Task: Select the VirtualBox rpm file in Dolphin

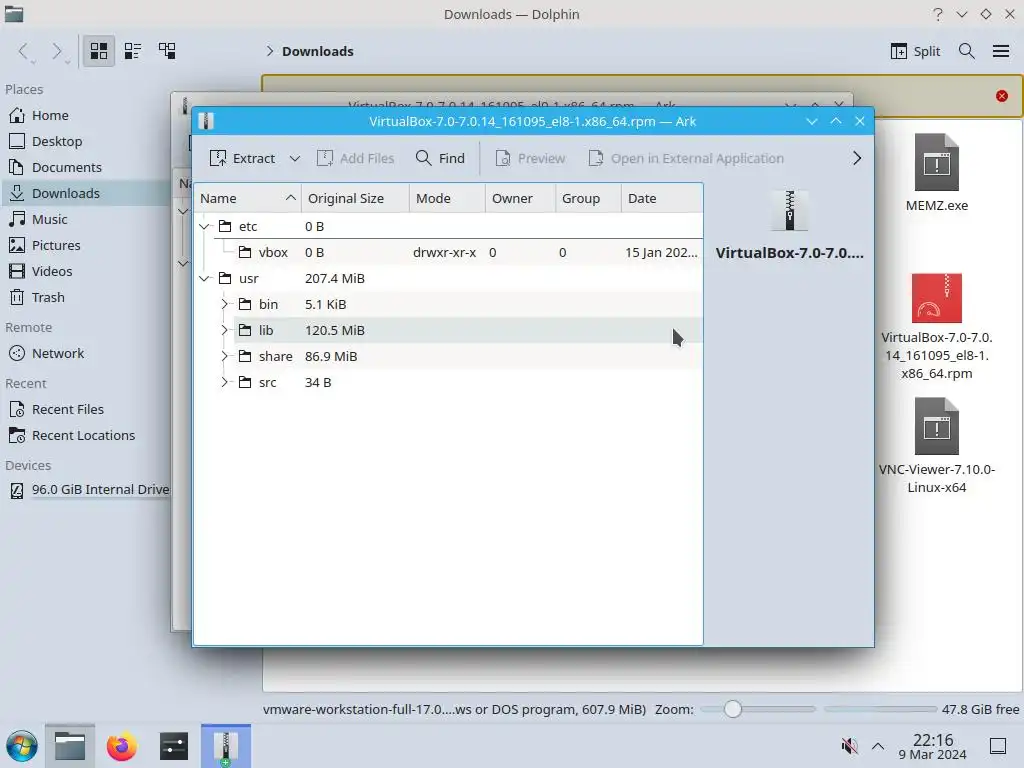Action: pos(936,327)
